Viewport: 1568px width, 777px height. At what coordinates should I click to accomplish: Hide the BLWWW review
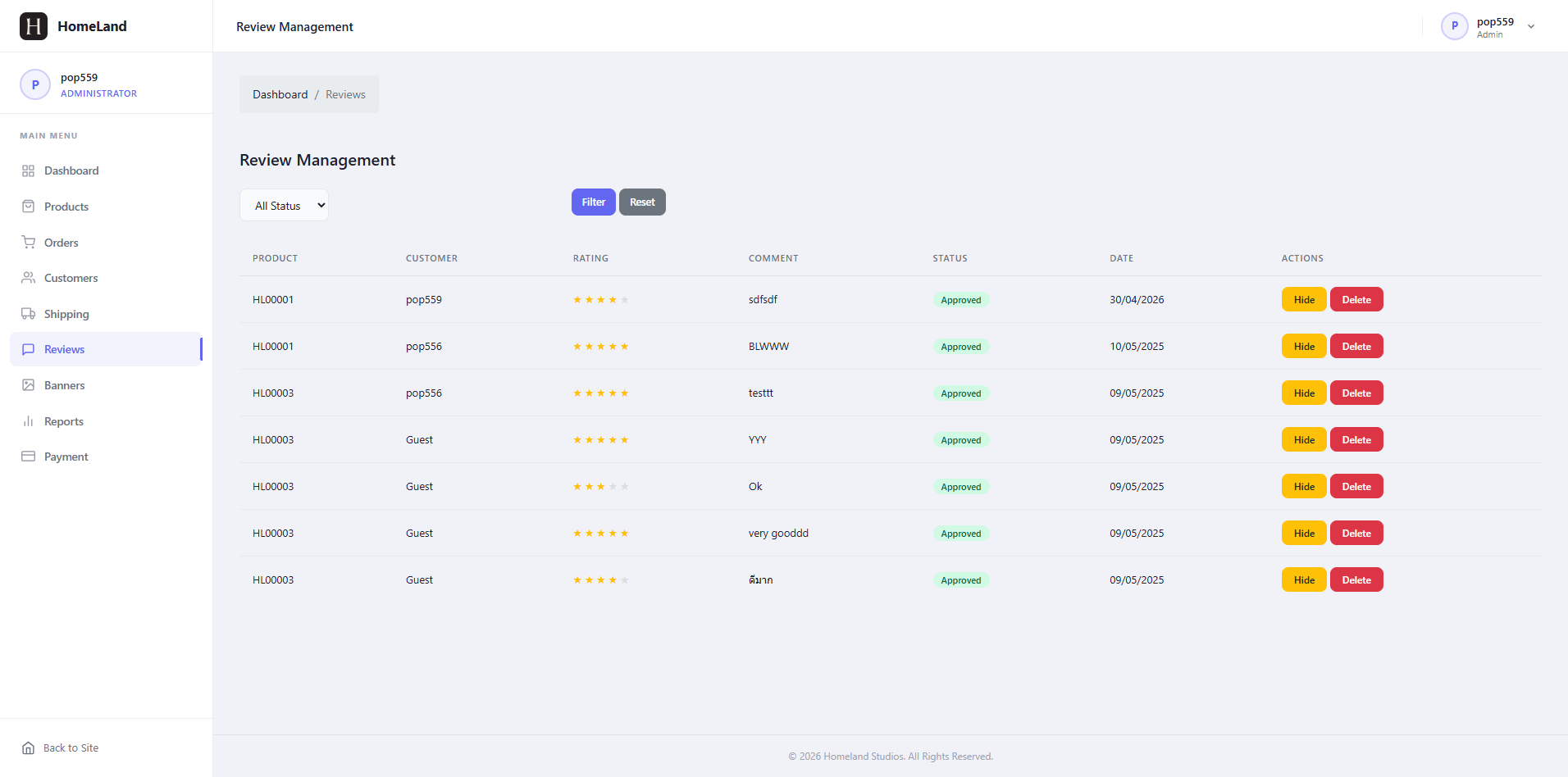[x=1304, y=346]
